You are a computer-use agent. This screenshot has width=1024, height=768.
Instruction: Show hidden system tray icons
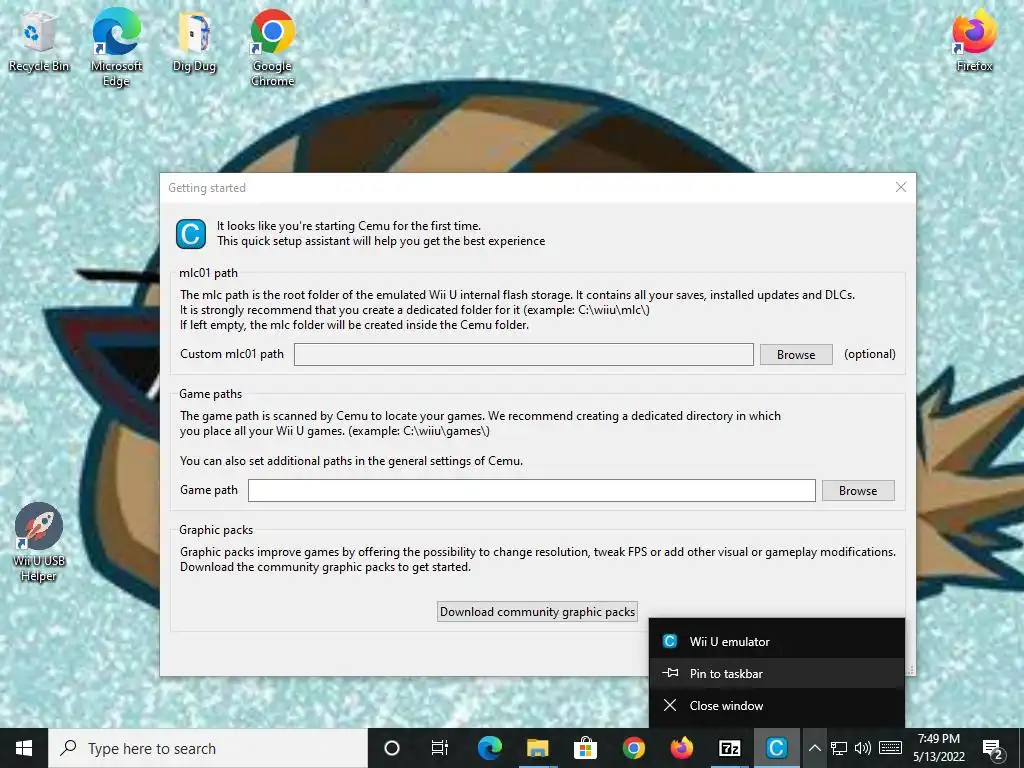click(x=814, y=748)
